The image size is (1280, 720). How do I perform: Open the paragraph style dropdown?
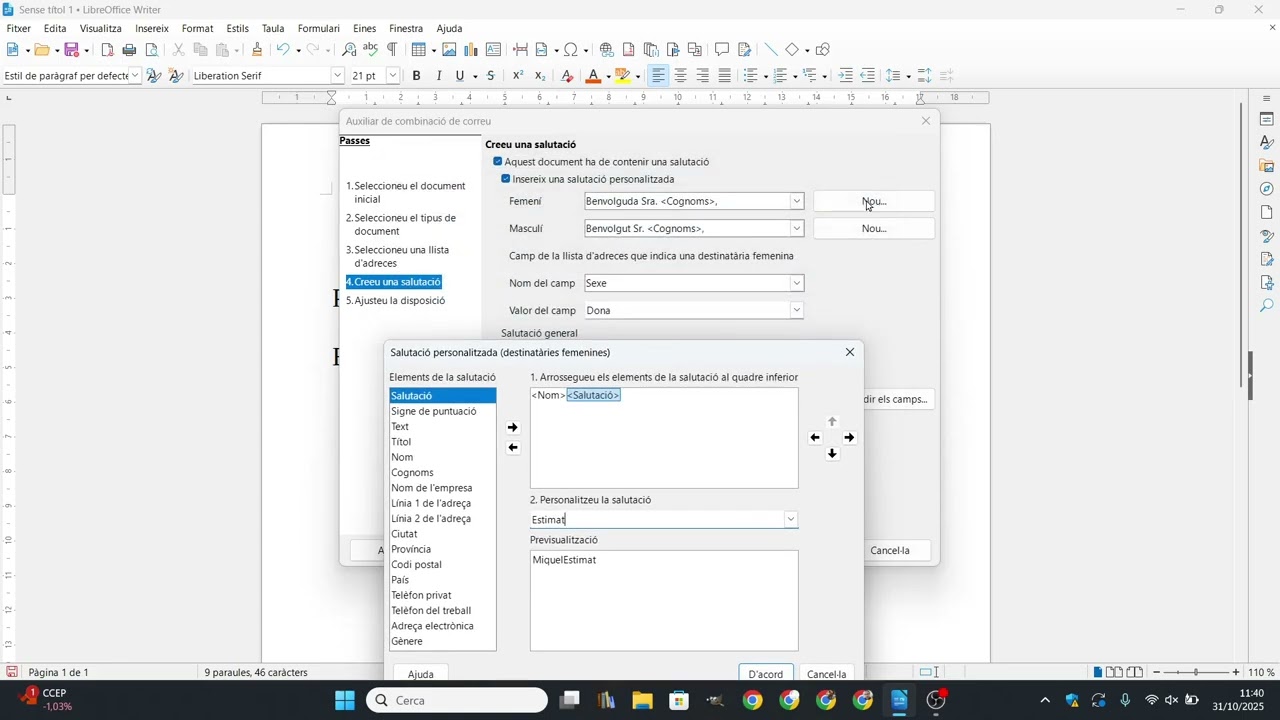(x=136, y=76)
